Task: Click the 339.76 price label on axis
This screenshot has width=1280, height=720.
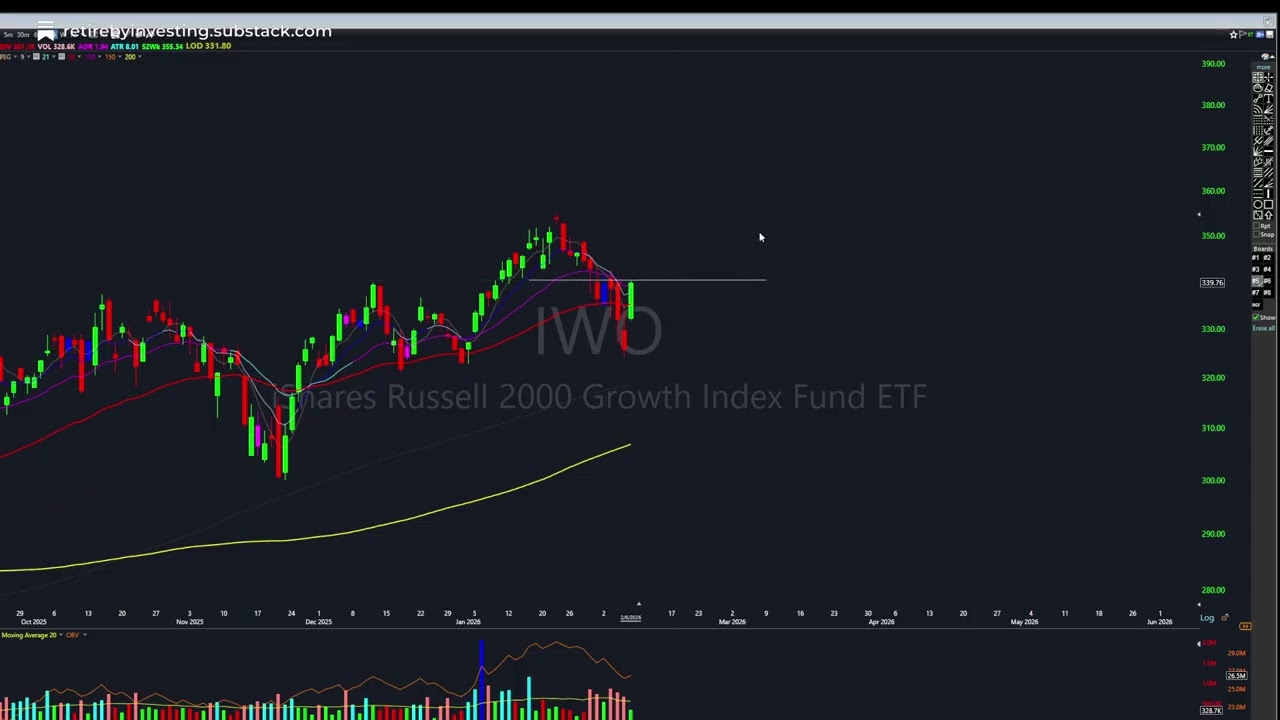Action: click(x=1212, y=283)
